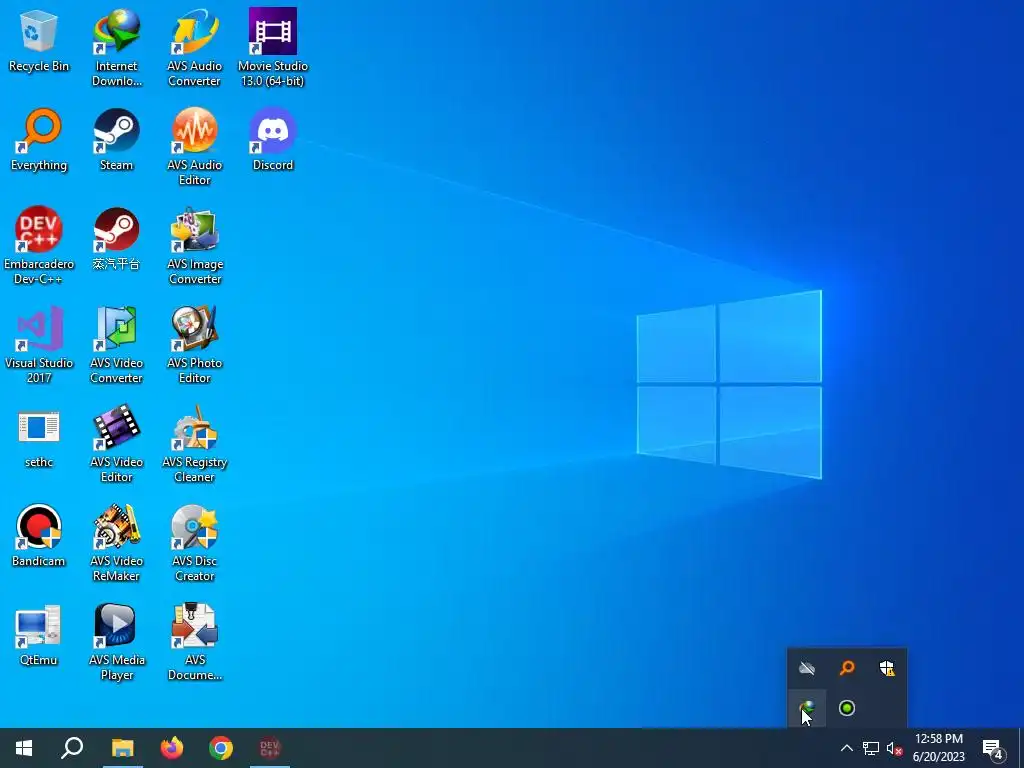Launch Firefox from the taskbar
Viewport: 1024px width, 768px height.
coord(172,748)
